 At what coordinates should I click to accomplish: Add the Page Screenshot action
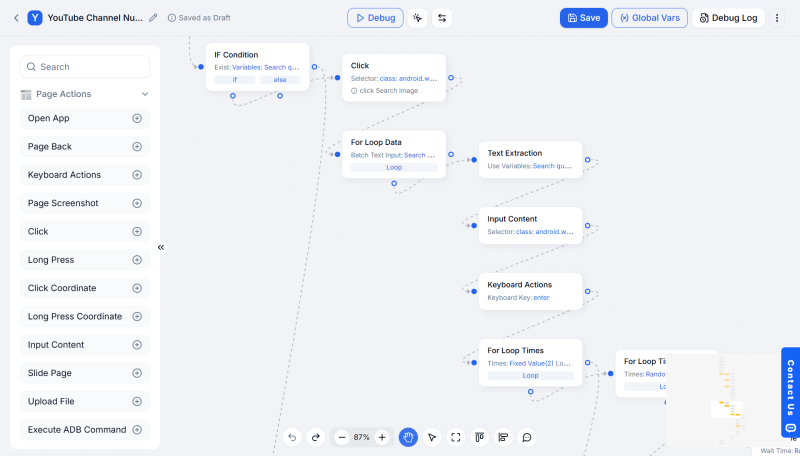[x=137, y=203]
